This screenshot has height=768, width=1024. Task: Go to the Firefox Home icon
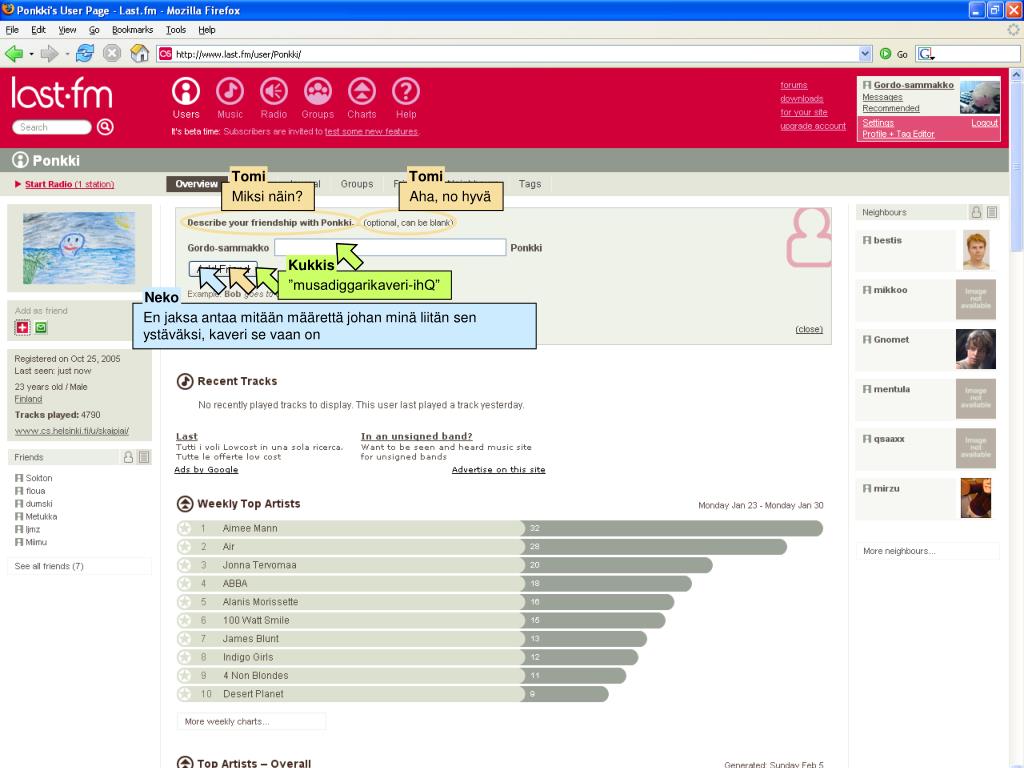139,54
